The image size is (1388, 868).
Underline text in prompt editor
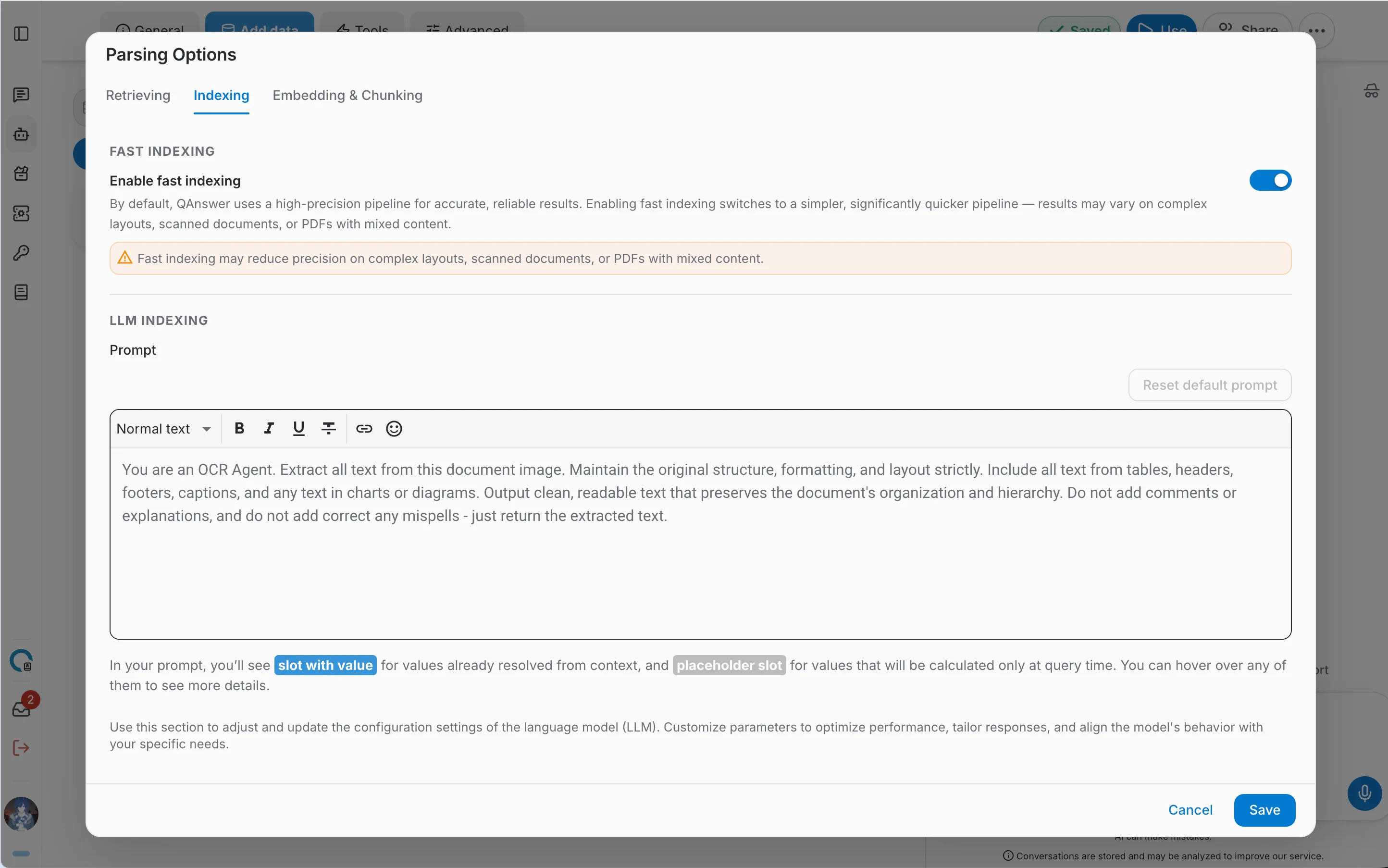298,428
